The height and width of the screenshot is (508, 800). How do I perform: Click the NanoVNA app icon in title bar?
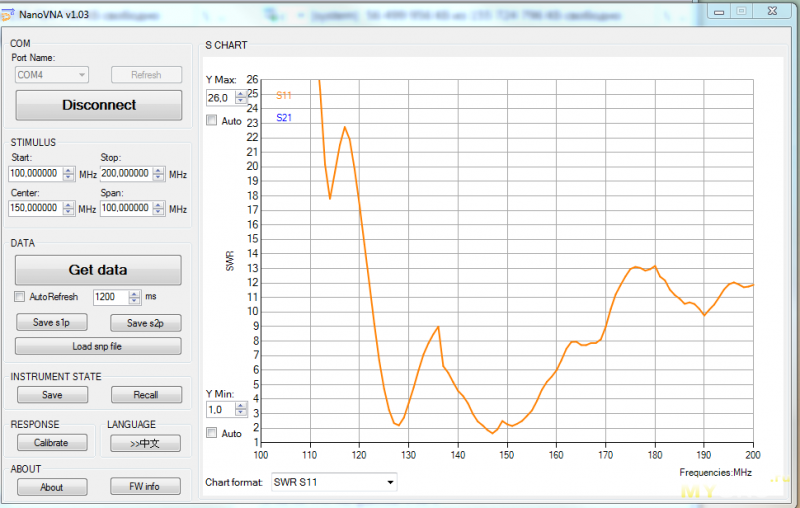point(9,13)
